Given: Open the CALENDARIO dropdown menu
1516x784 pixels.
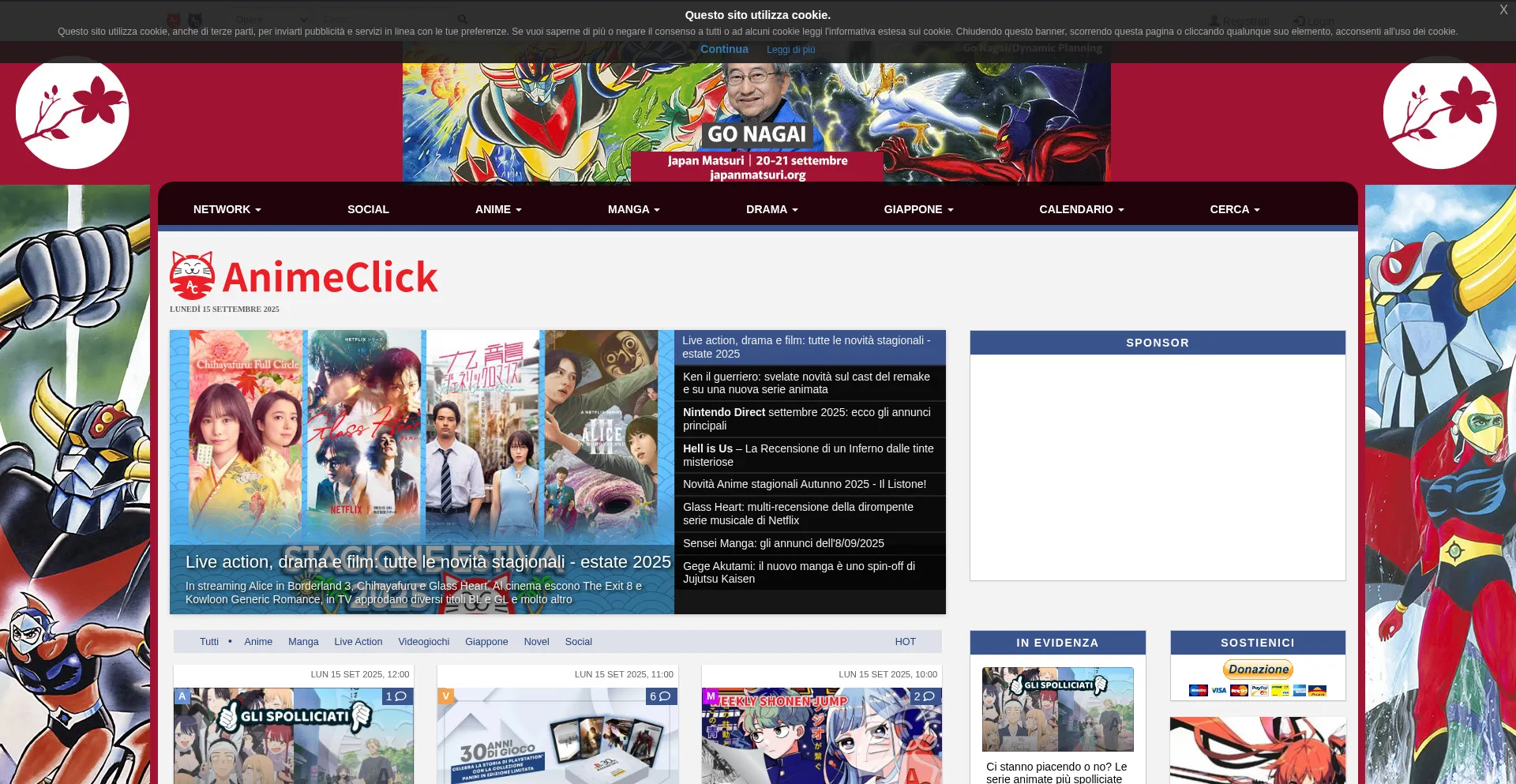Looking at the screenshot, I should 1082,209.
